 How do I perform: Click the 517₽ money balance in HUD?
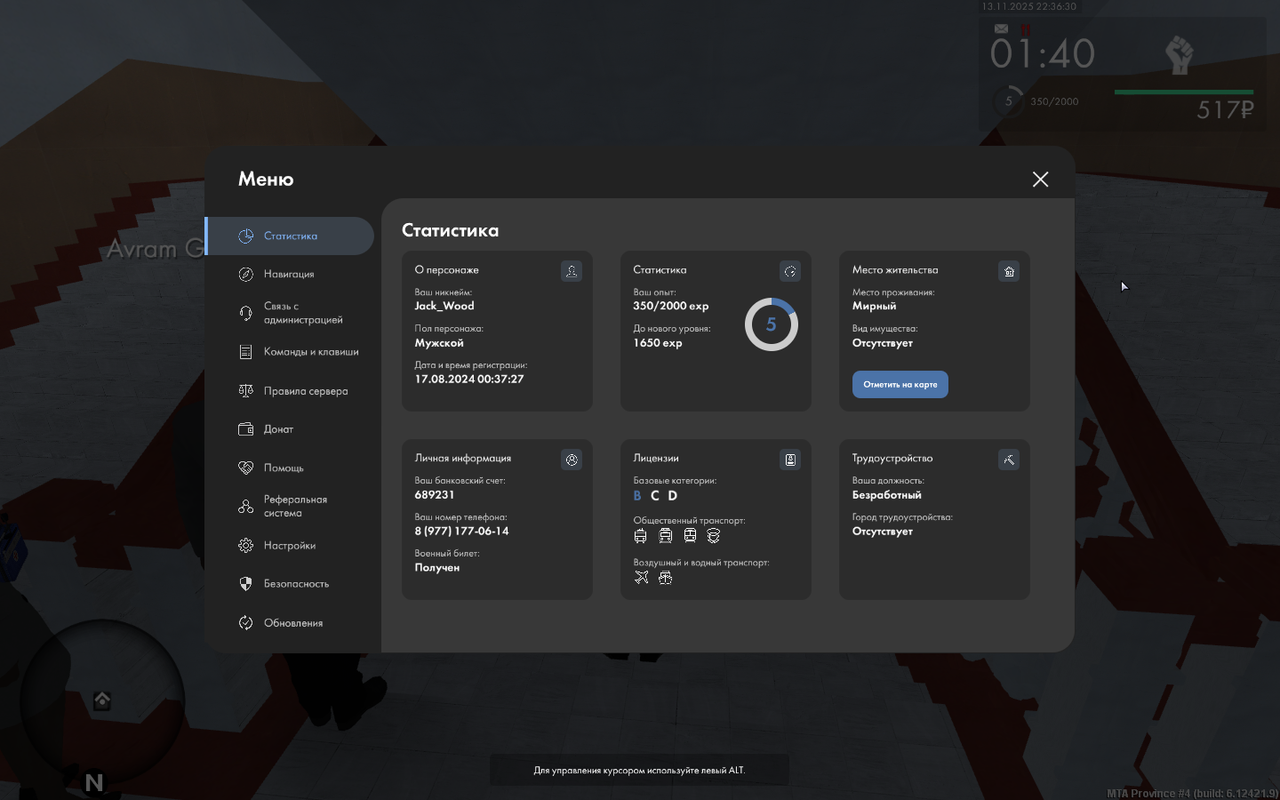tap(1225, 110)
